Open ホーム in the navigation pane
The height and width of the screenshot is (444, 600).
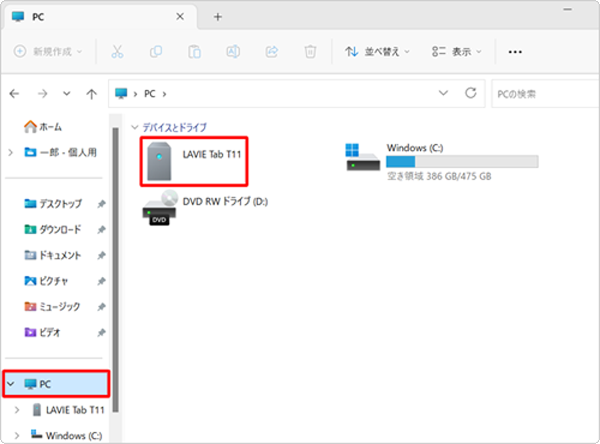(x=42, y=127)
